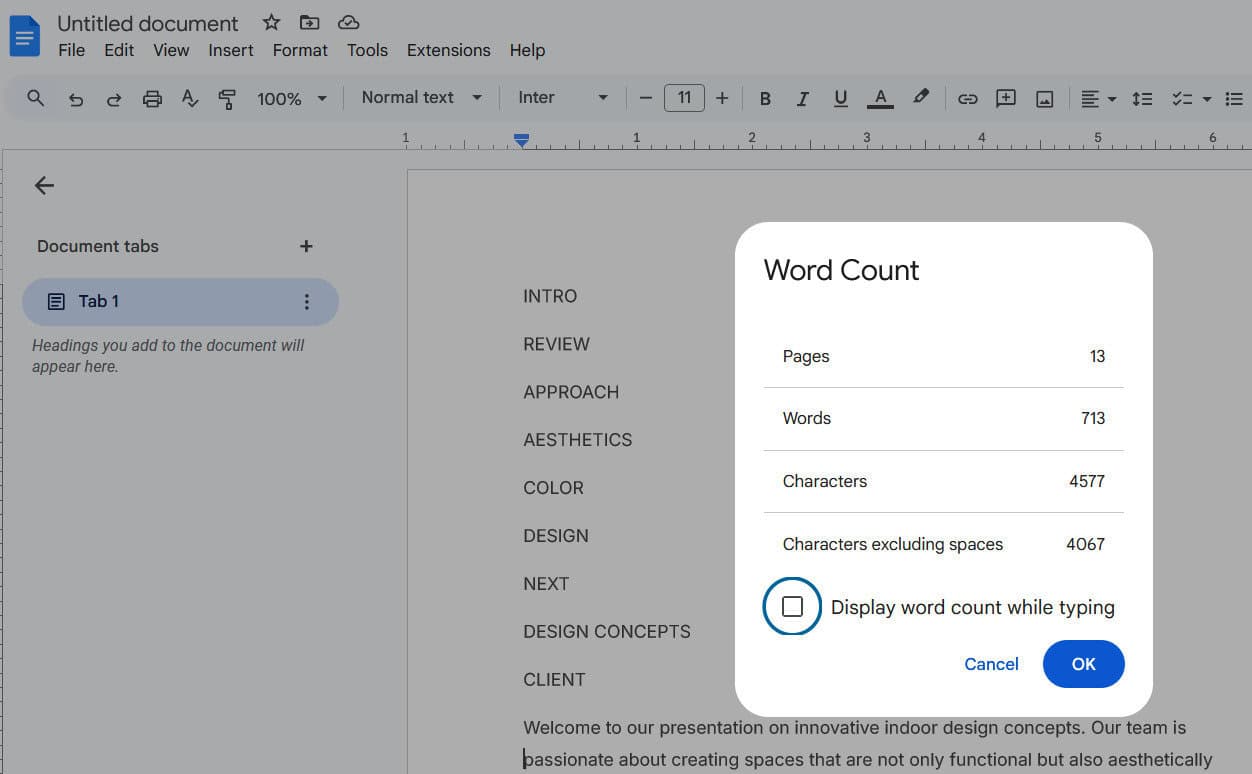The image size is (1252, 774).
Task: Open the Extensions menu
Action: (x=449, y=50)
